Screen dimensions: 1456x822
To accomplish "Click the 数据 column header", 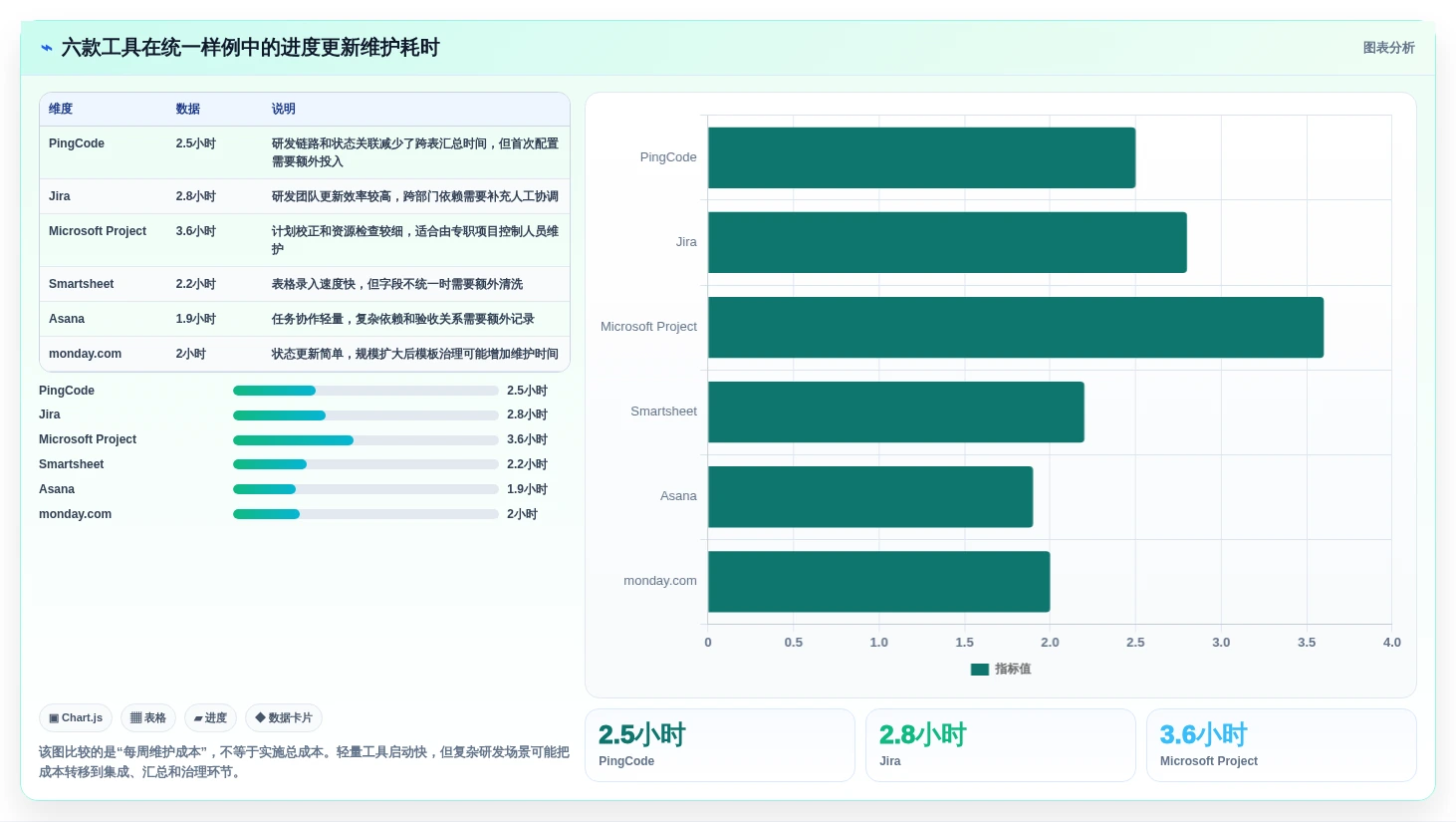I will pyautogui.click(x=188, y=109).
